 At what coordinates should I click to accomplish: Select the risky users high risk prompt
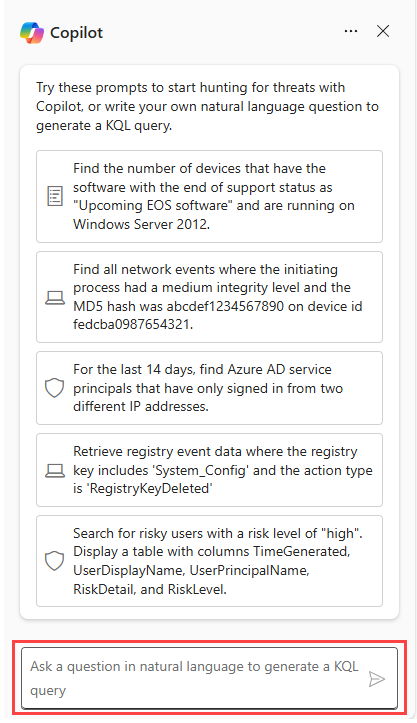click(209, 561)
